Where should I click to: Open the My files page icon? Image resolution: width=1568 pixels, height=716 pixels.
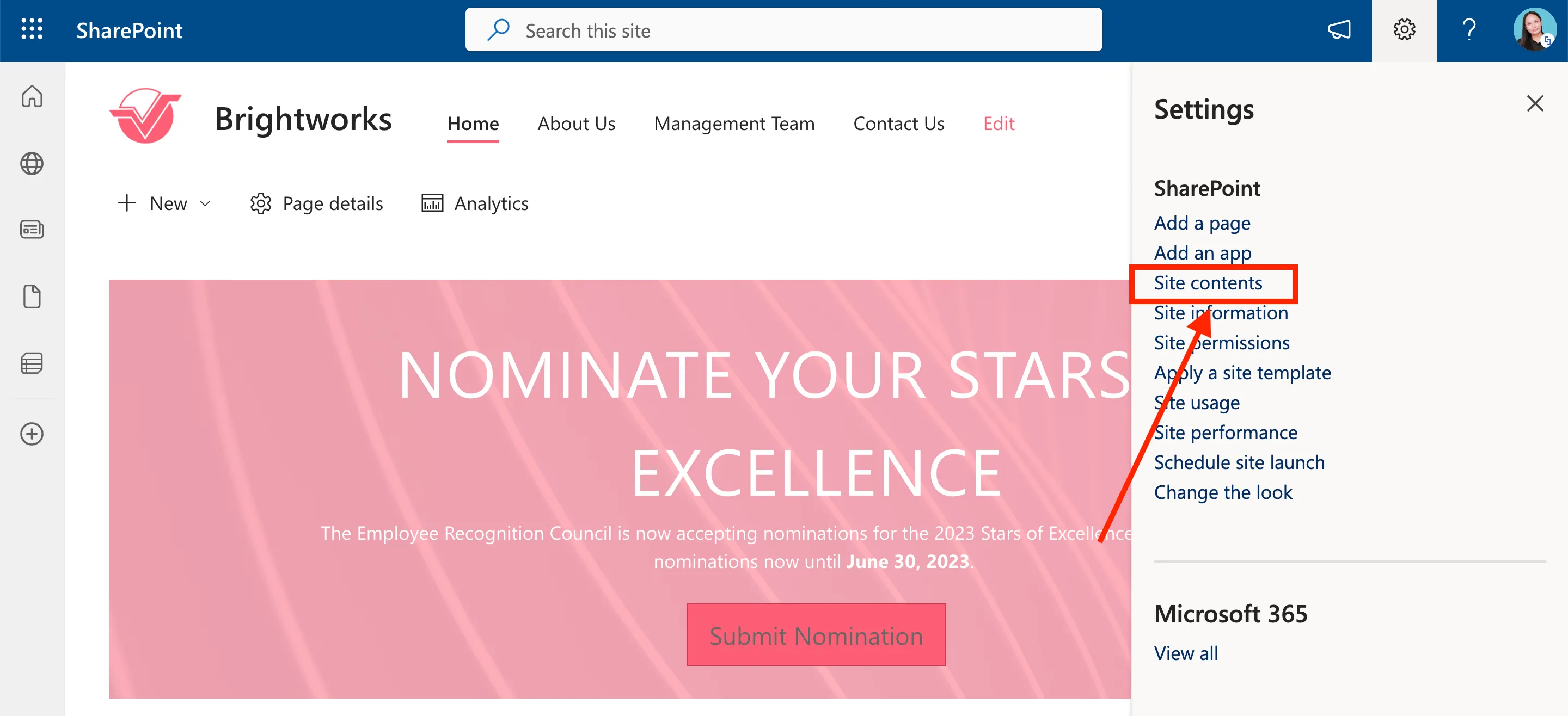tap(32, 297)
